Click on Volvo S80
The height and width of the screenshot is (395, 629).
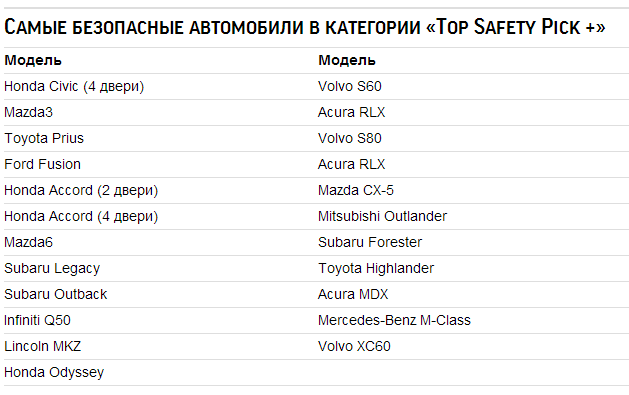349,138
